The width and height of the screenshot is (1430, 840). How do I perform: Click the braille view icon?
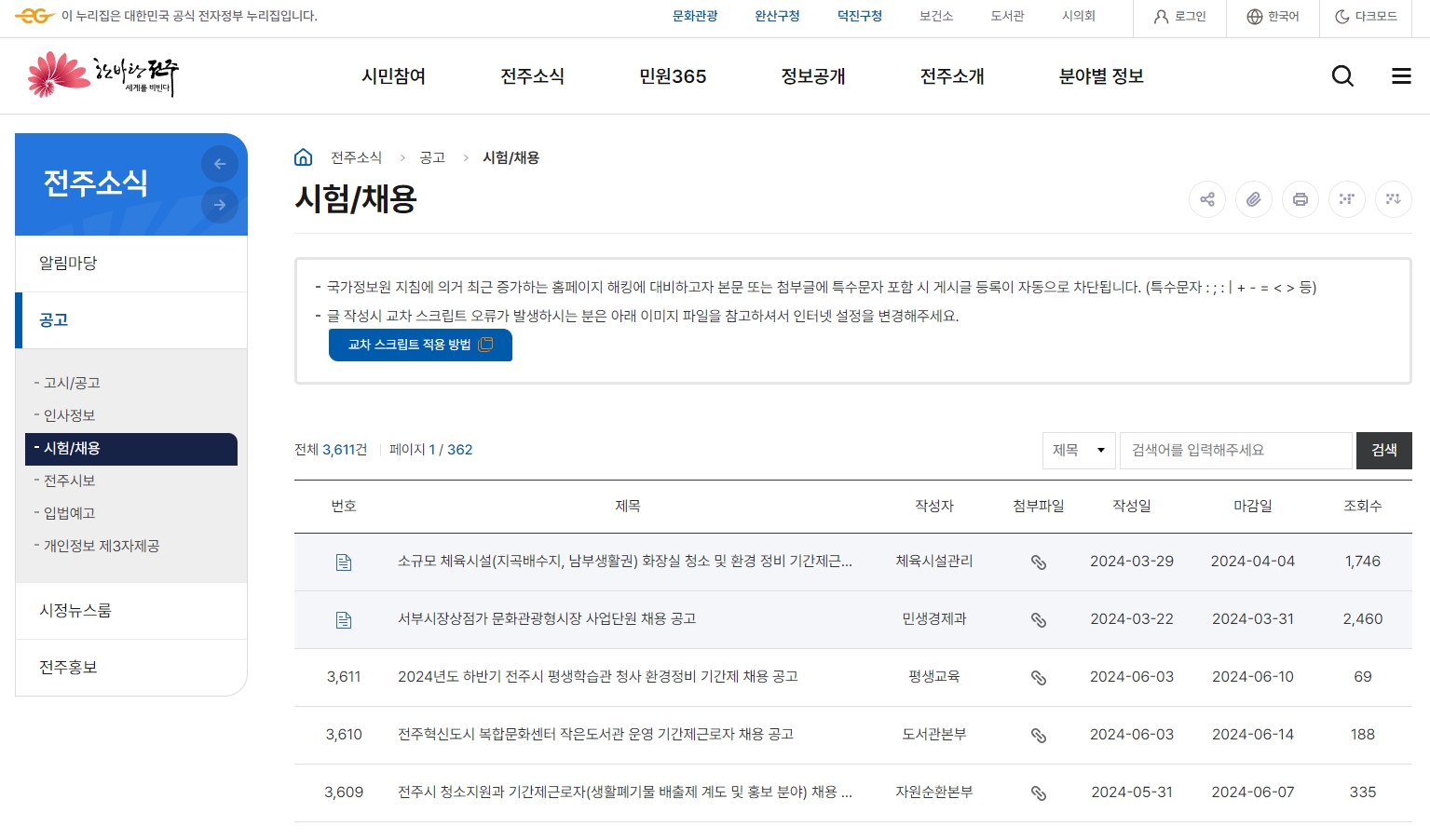click(1347, 199)
